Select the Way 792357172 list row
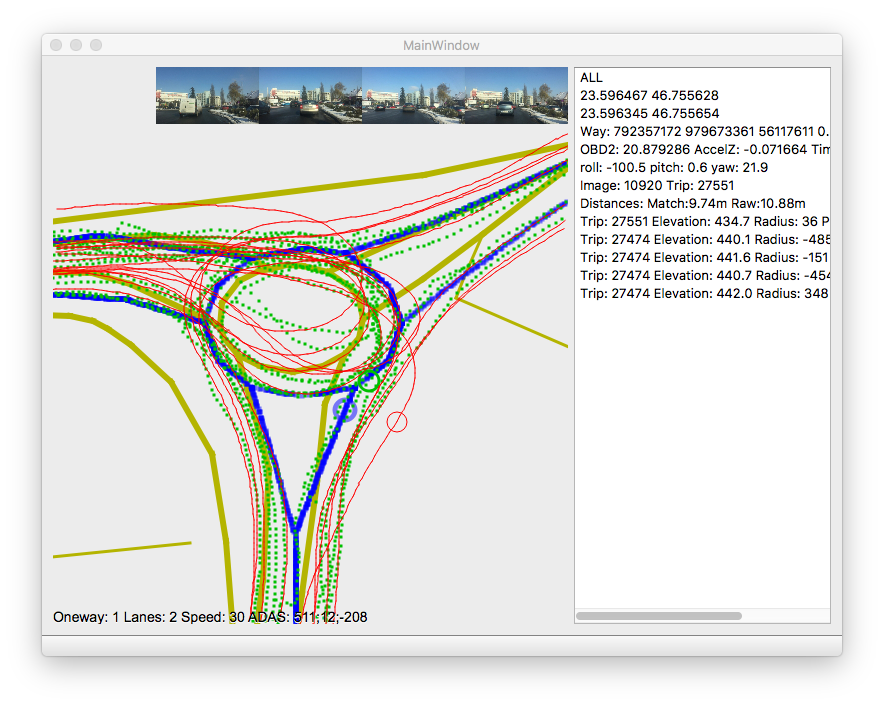The height and width of the screenshot is (706, 884). tap(700, 132)
